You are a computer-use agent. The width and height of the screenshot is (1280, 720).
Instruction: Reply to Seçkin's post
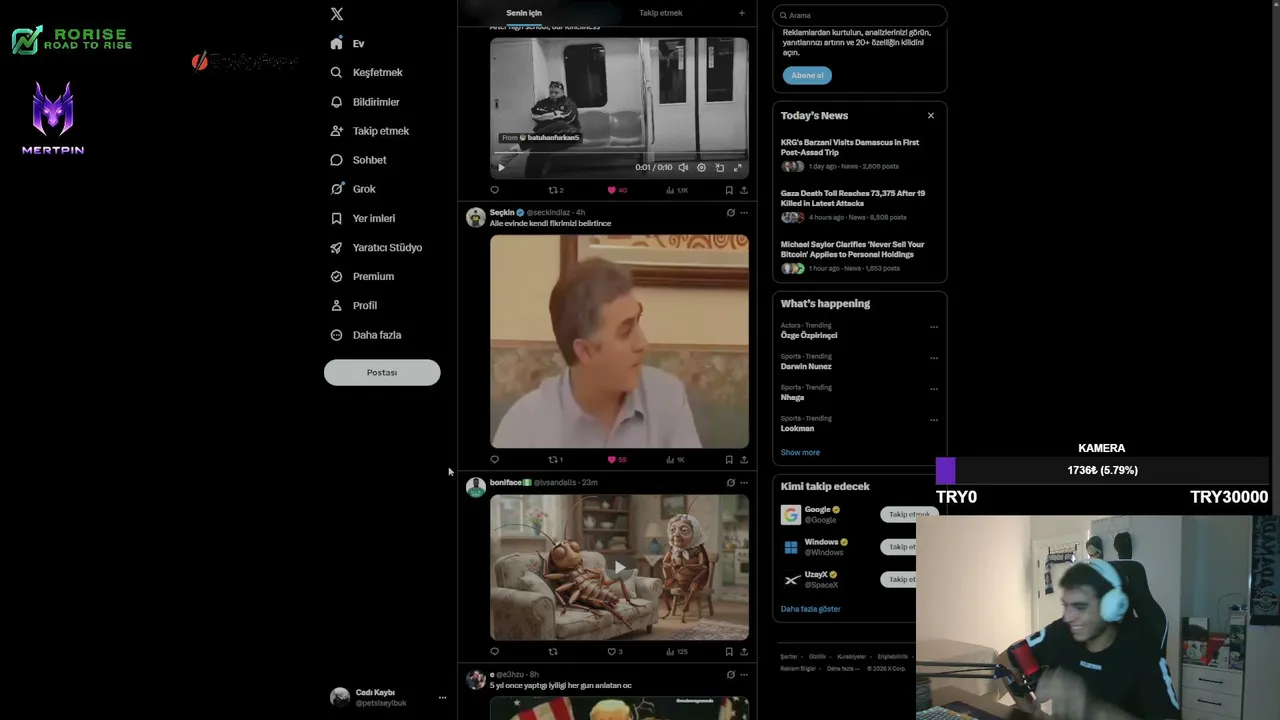coord(494,460)
